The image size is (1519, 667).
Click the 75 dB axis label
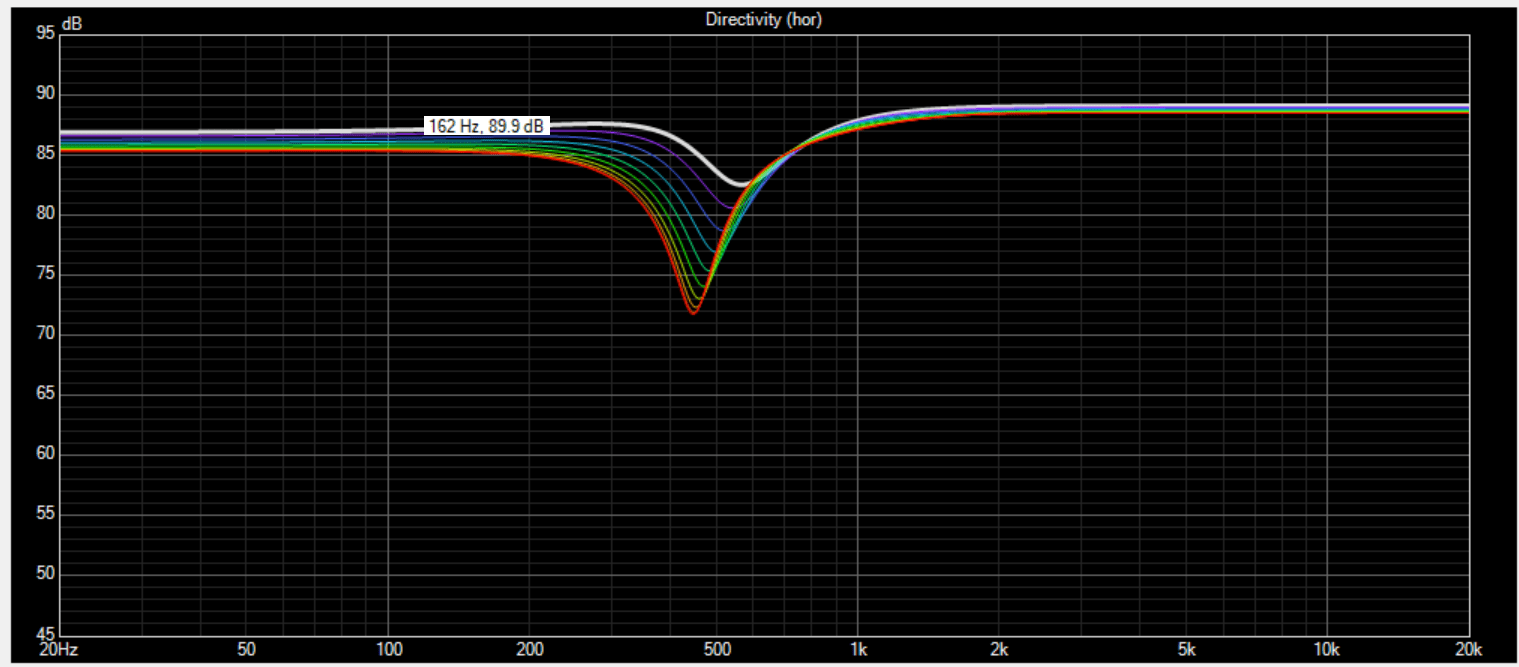coord(46,274)
